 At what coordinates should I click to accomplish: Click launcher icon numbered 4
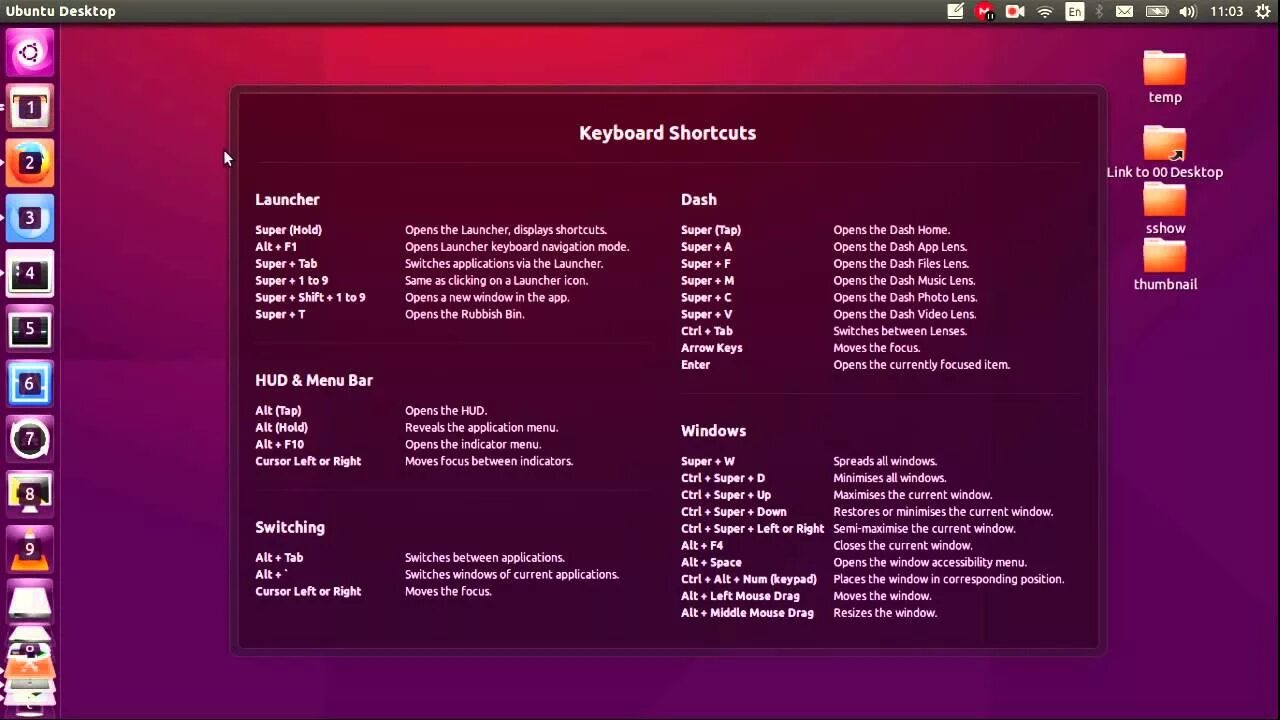click(29, 273)
